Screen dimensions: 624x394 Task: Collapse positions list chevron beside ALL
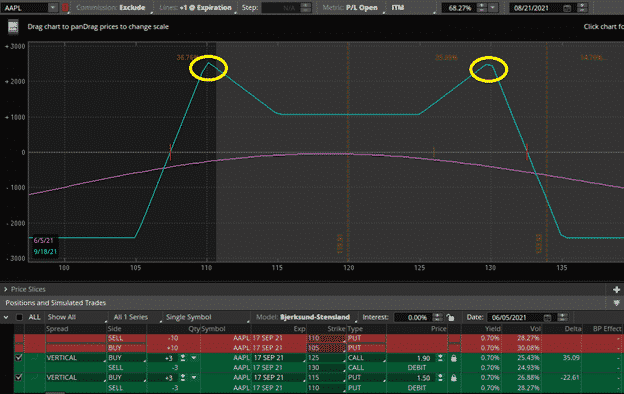coord(6,318)
